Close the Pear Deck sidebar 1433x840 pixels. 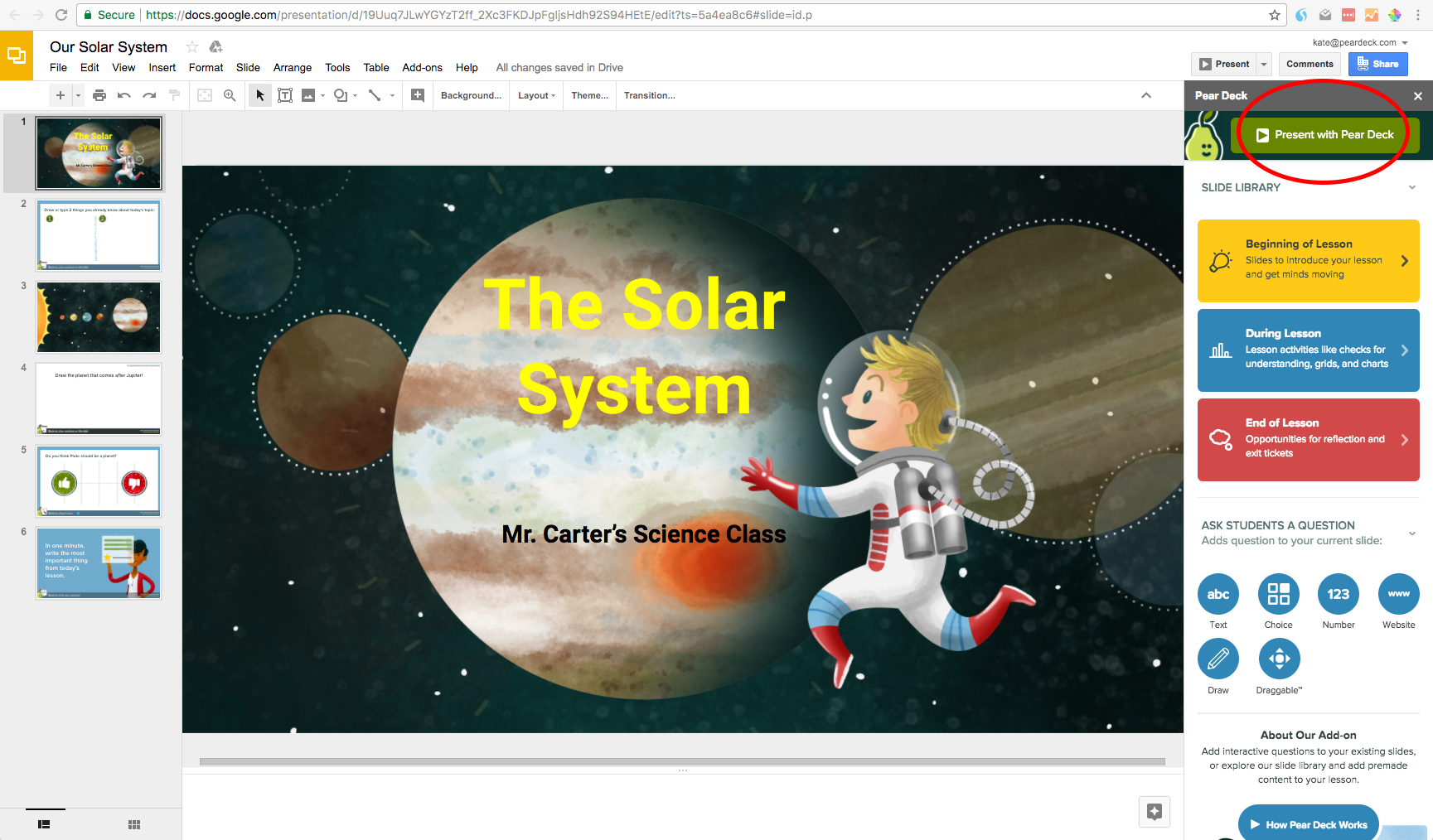coord(1418,96)
